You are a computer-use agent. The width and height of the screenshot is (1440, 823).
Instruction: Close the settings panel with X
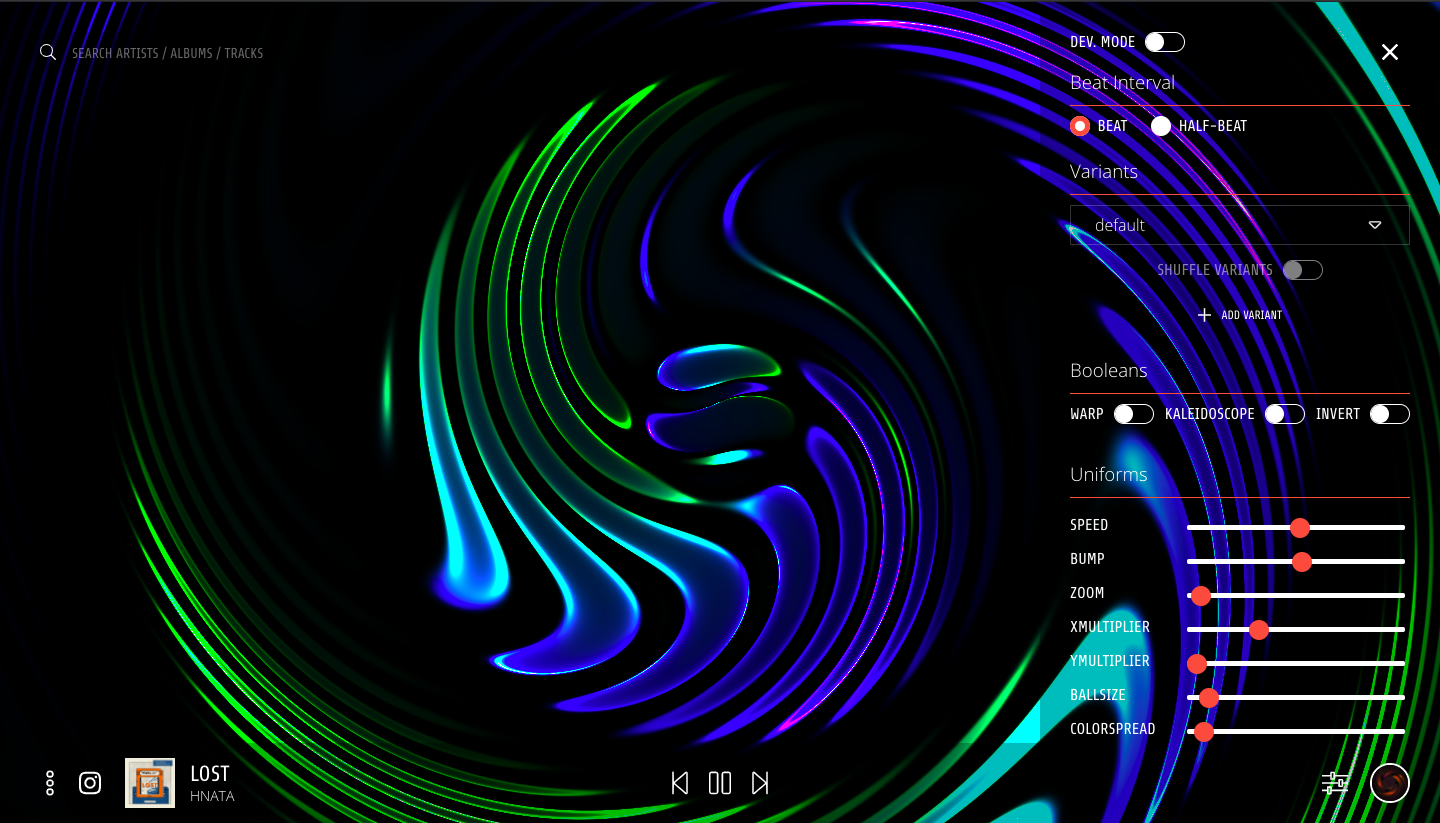tap(1390, 52)
